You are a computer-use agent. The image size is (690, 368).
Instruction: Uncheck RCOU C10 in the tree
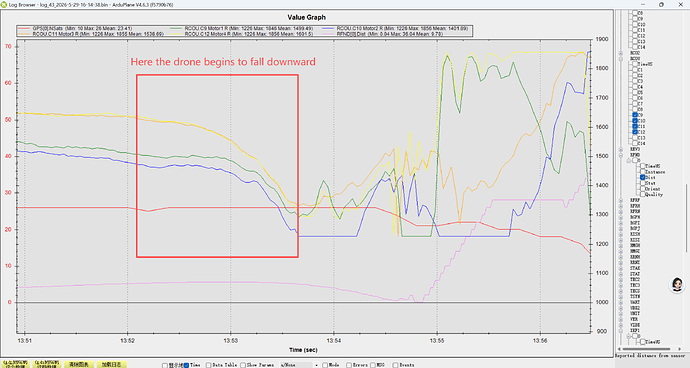pos(635,121)
